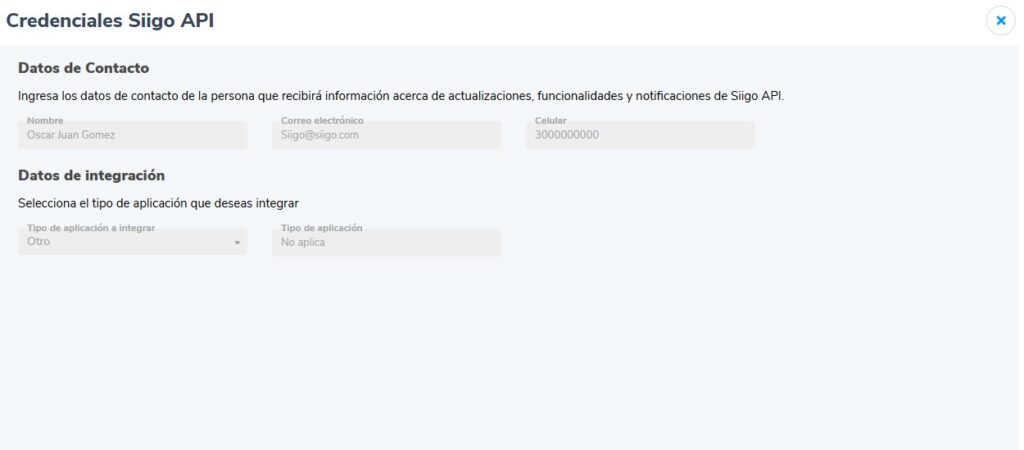The height and width of the screenshot is (450, 1024).
Task: Click the Credenciales Siigo API title
Action: click(110, 21)
